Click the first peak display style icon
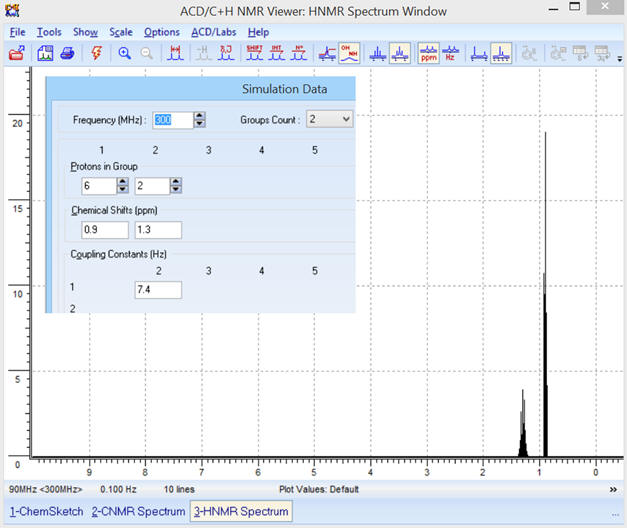 click(x=377, y=53)
